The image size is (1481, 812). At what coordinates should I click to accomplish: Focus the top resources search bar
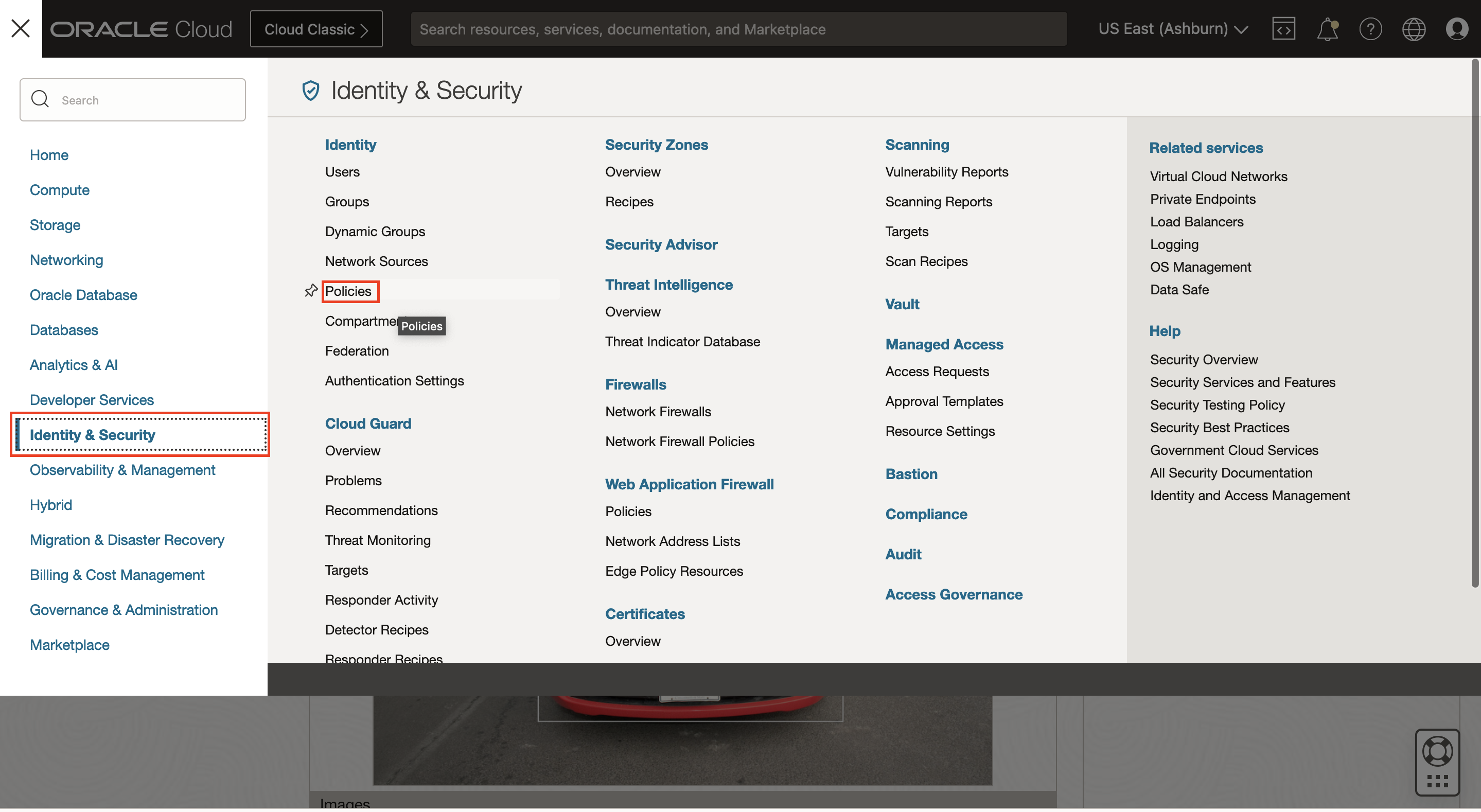pyautogui.click(x=739, y=29)
